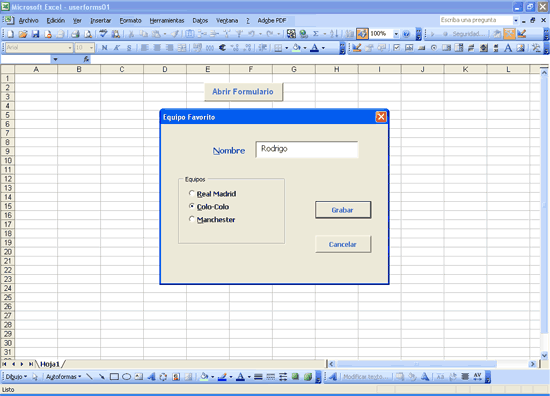Click the formatting toolbar font color A
This screenshot has width=550, height=396.
[315, 48]
